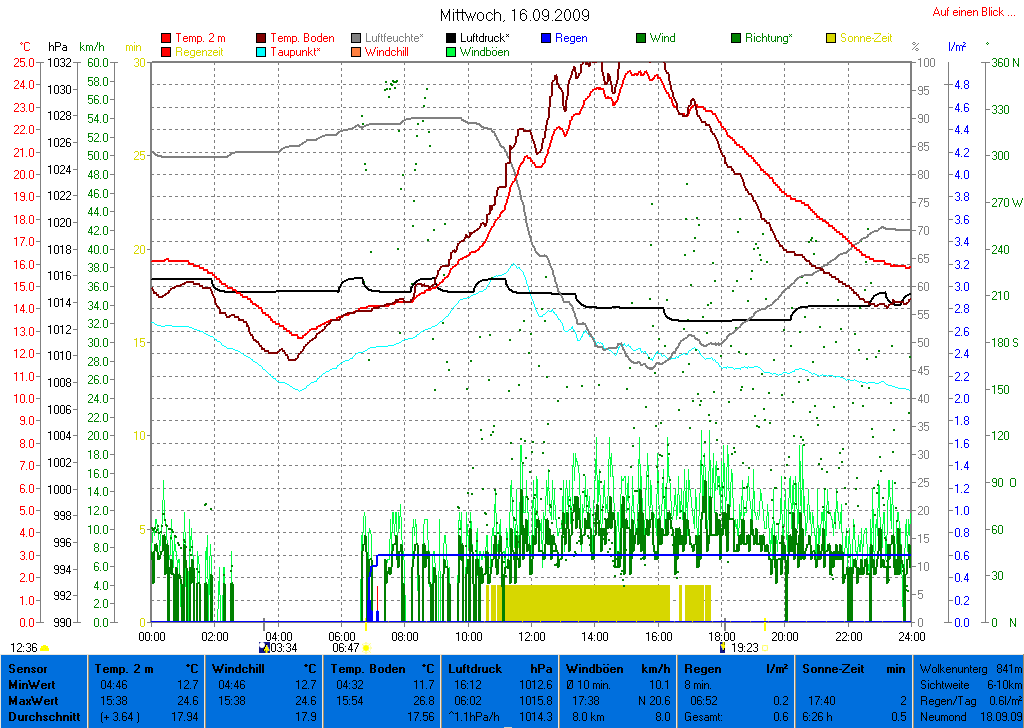Click the cyan Taupunkt legend square
The width and height of the screenshot is (1024, 728).
tap(262, 51)
